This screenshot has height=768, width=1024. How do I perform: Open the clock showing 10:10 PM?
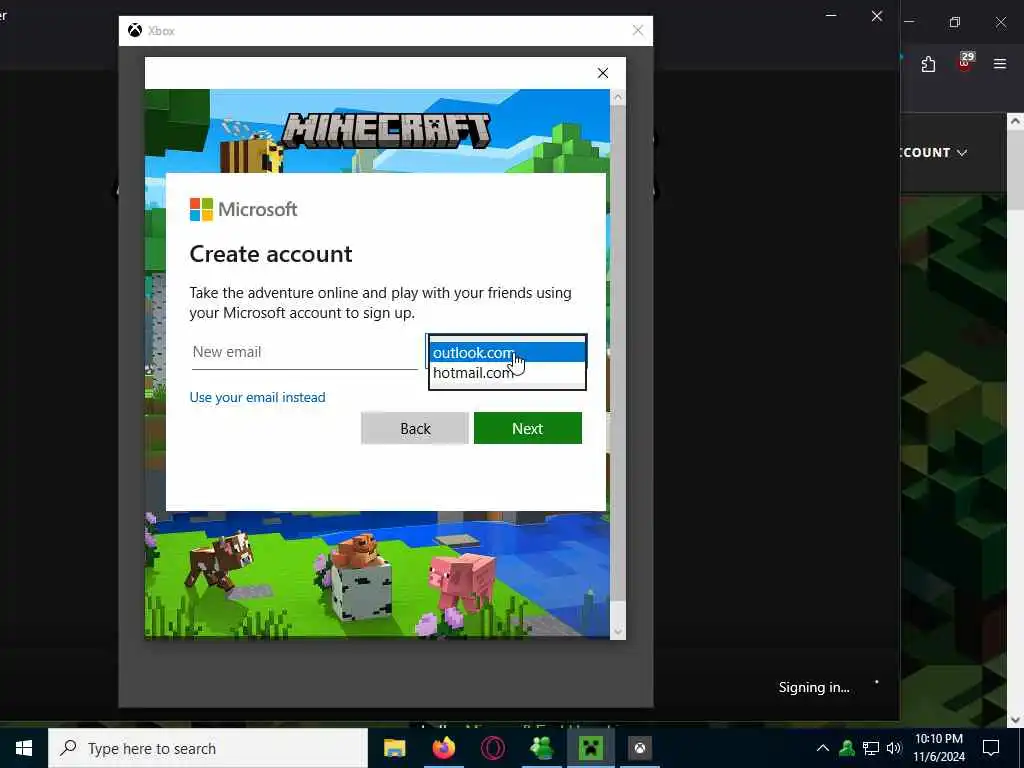click(938, 748)
